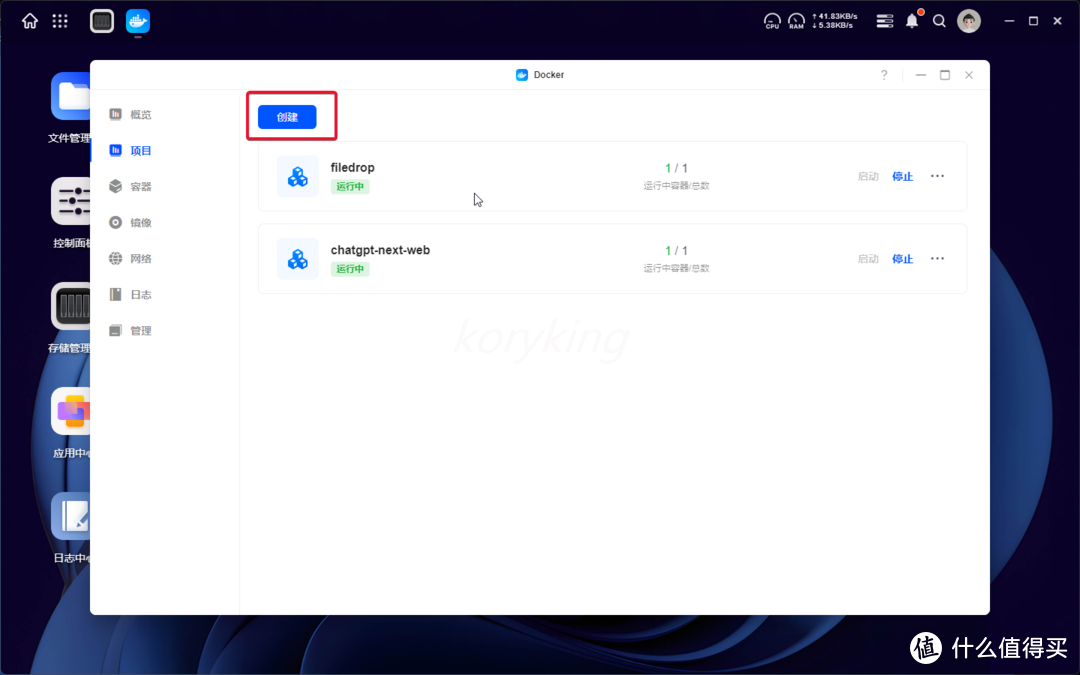Click the search magnifier icon
The width and height of the screenshot is (1080, 675).
point(939,21)
